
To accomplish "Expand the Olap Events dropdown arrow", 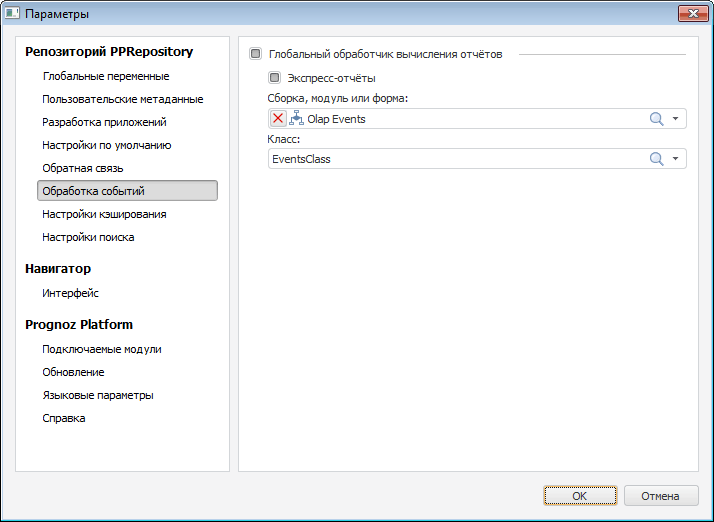I will click(x=676, y=119).
